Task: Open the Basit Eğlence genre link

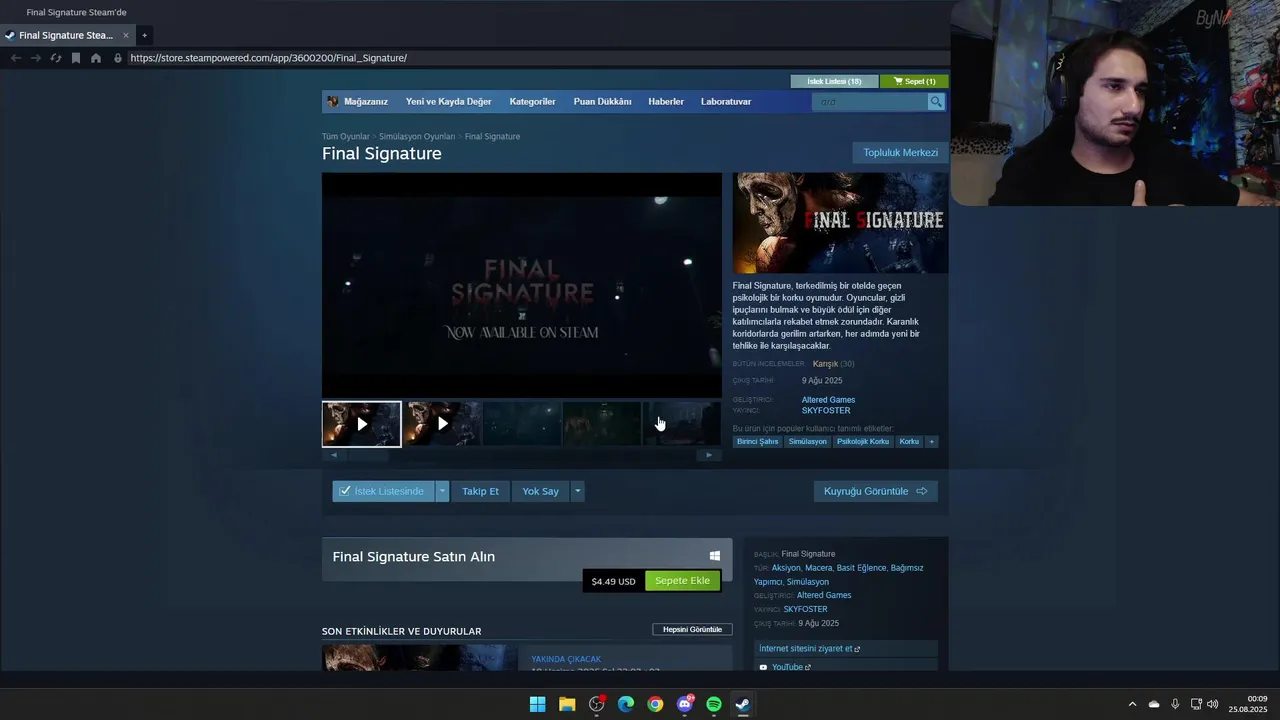Action: [x=861, y=568]
